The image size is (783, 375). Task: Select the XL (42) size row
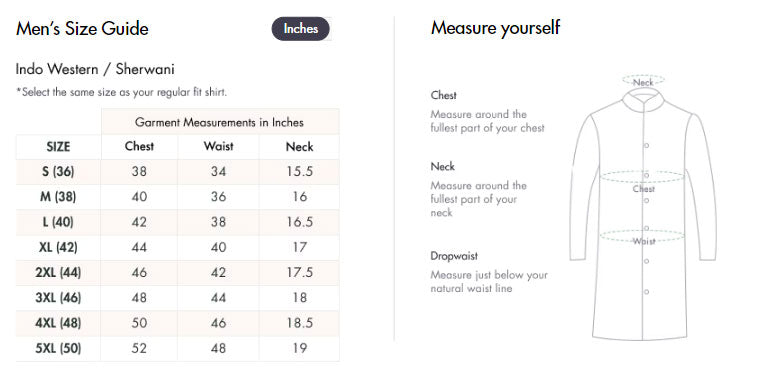[x=177, y=248]
